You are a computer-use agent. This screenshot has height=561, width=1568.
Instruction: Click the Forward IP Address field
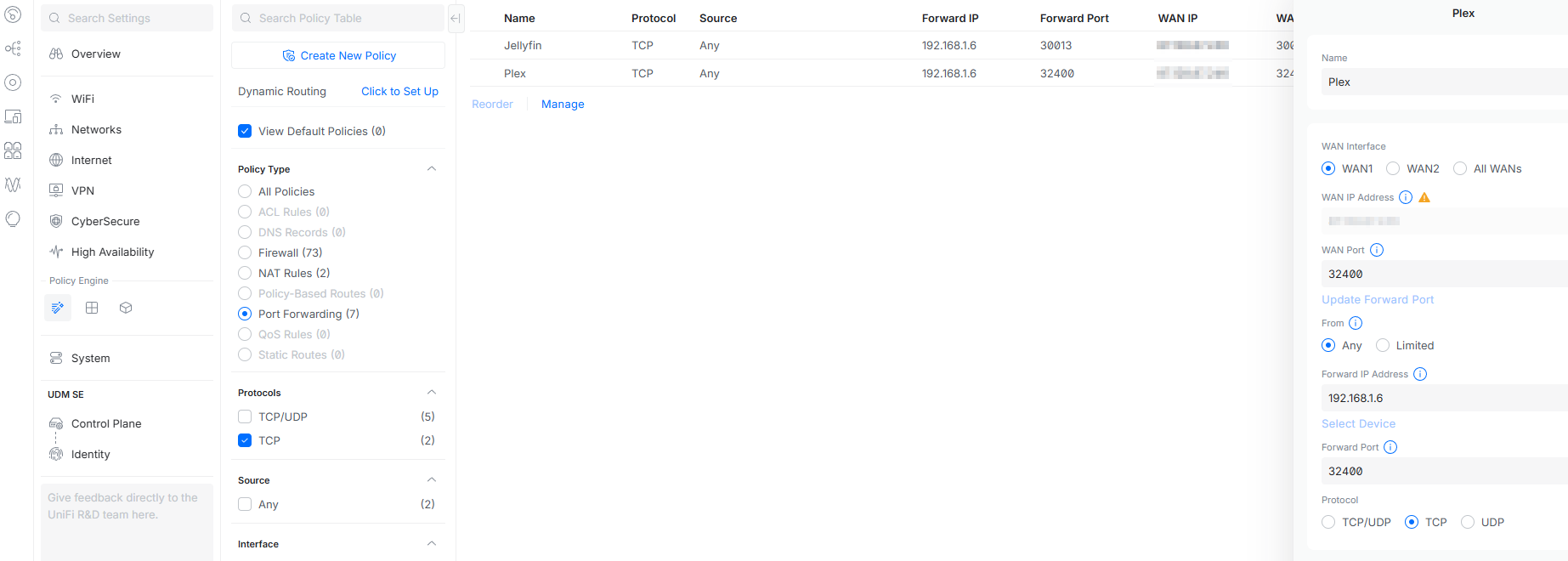point(1445,398)
